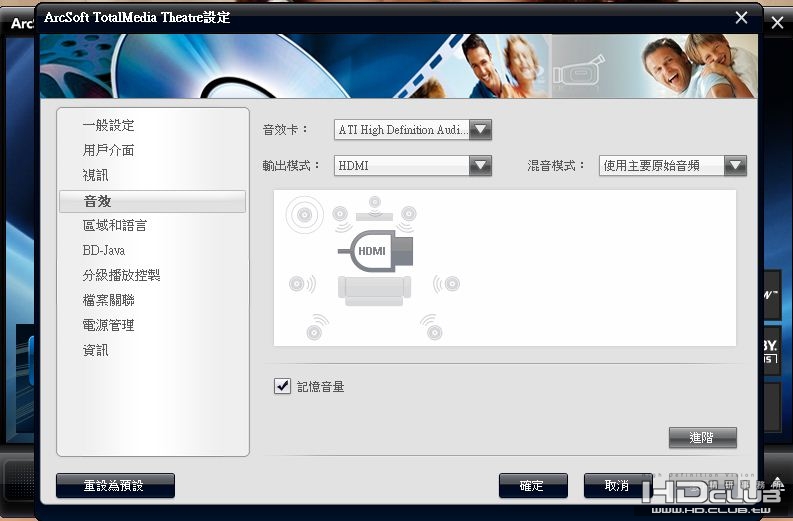The height and width of the screenshot is (521, 793).
Task: Uncheck the 記憶音量 checkbox
Action: coord(282,386)
